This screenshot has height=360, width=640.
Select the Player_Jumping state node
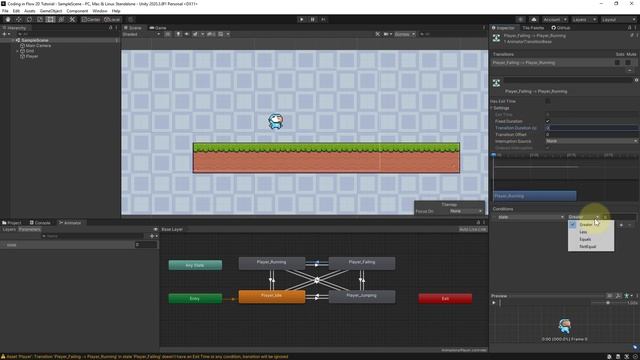point(362,297)
